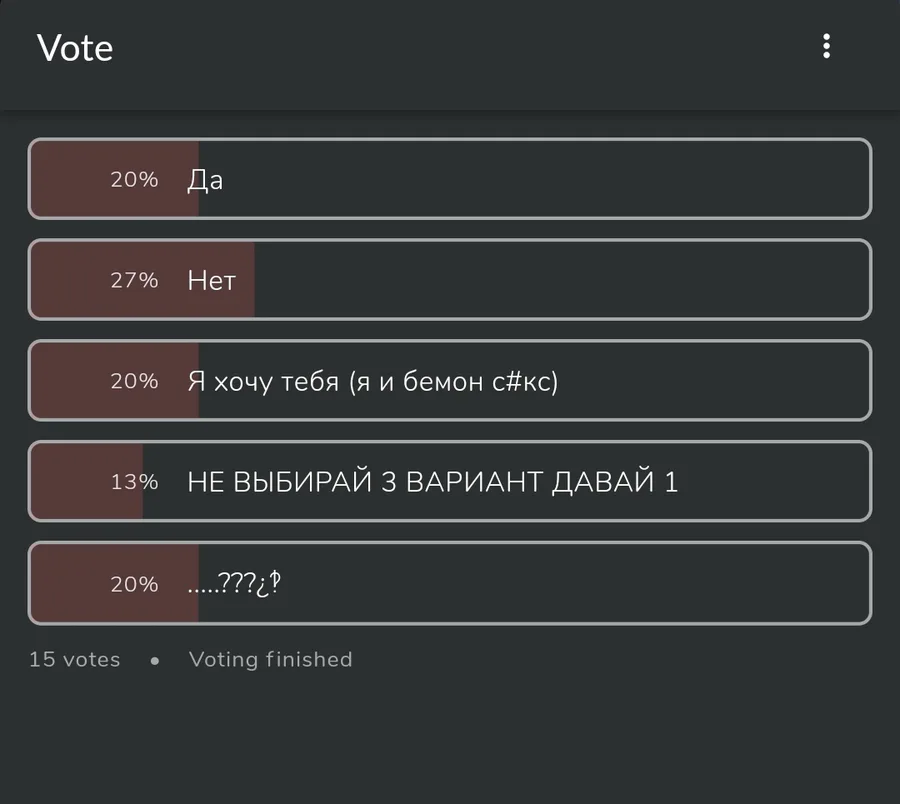Click the 20% label on the last option

click(134, 584)
